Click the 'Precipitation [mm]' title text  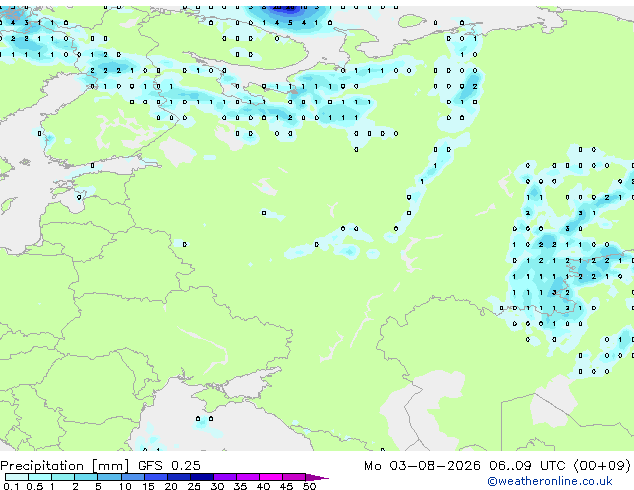point(64,466)
